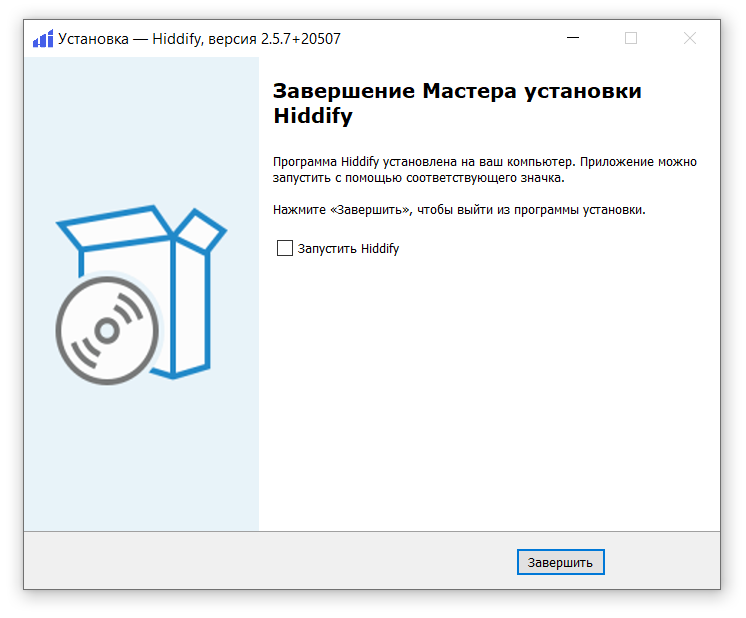Click the «Запустить Hiddify» label text
Screen dimensions: 746x618
click(x=348, y=248)
